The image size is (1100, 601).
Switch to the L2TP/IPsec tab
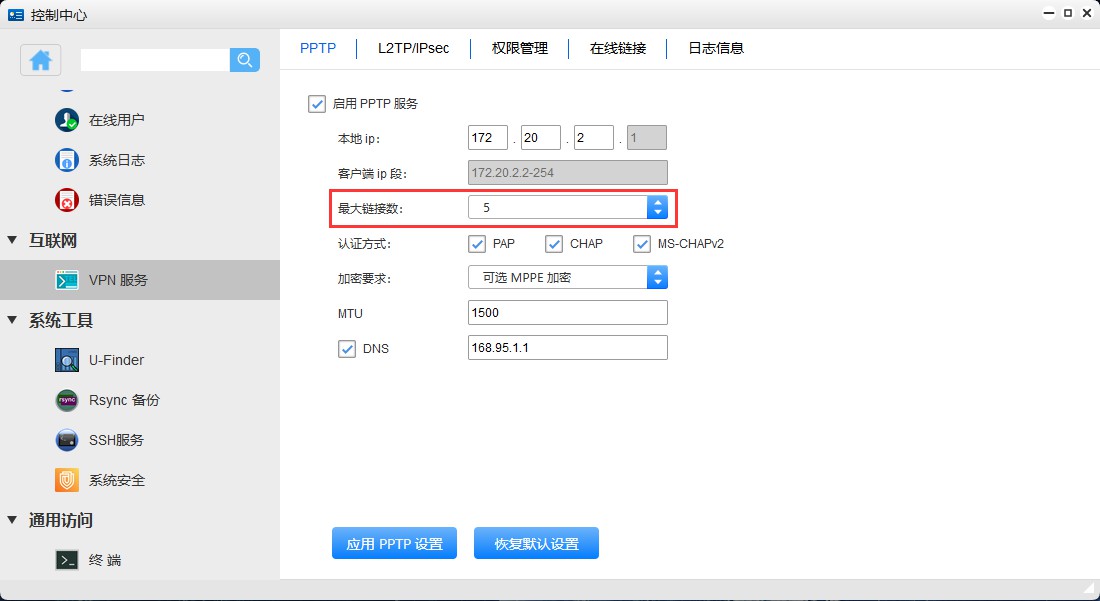pyautogui.click(x=415, y=47)
